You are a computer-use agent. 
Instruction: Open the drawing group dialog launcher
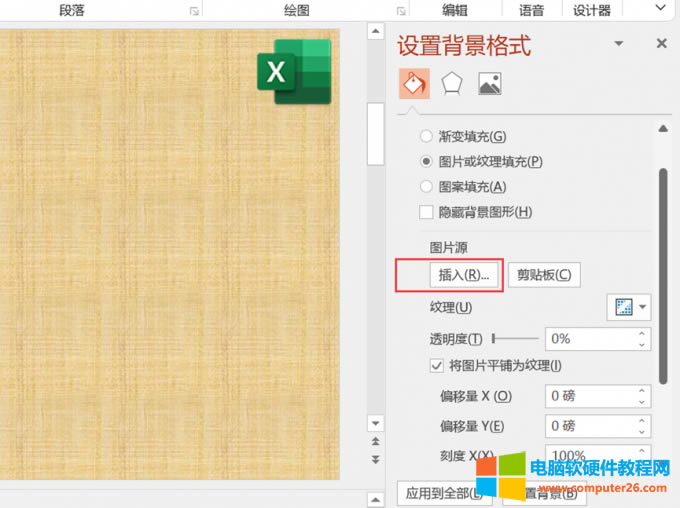[401, 11]
